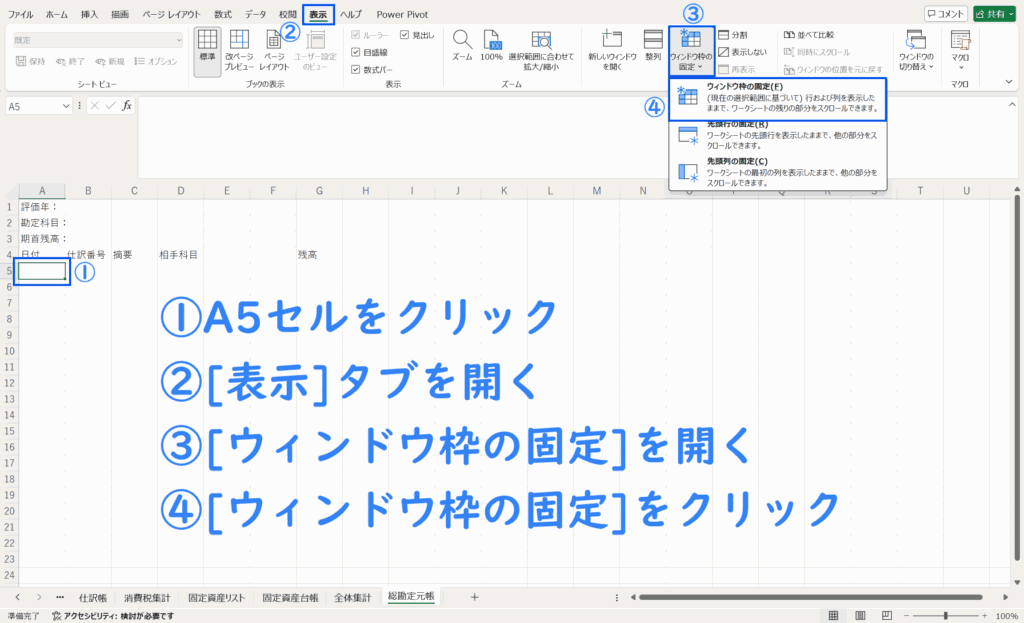Switch to ページレイアウト view
Viewport: 1024px width, 623px height.
tap(274, 52)
